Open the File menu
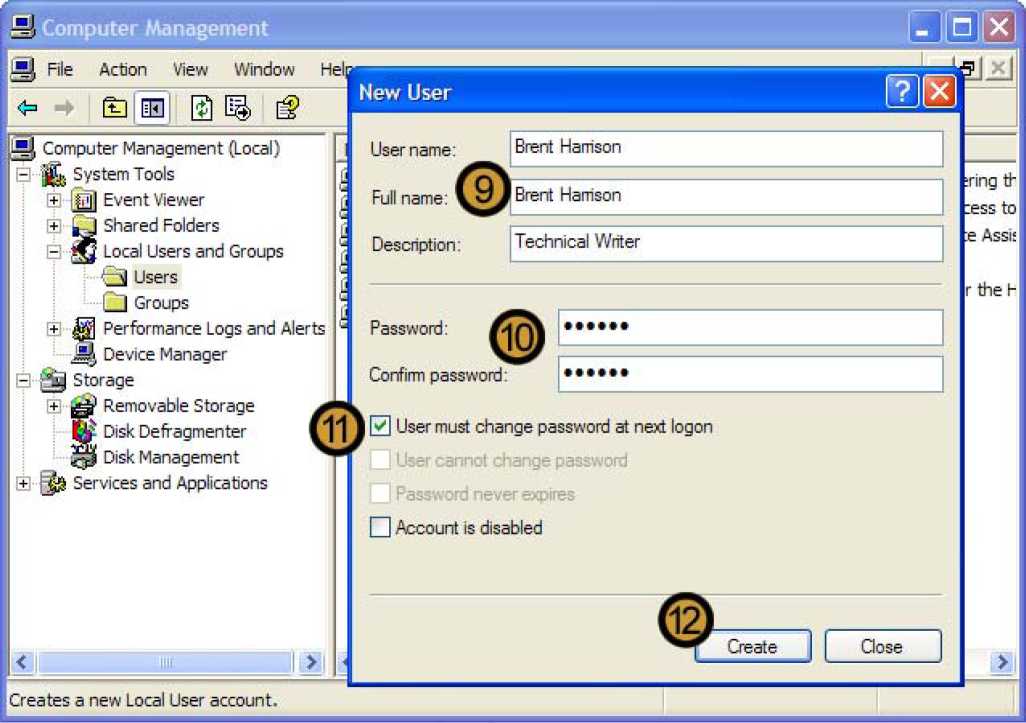The width and height of the screenshot is (1026, 723). [x=60, y=69]
